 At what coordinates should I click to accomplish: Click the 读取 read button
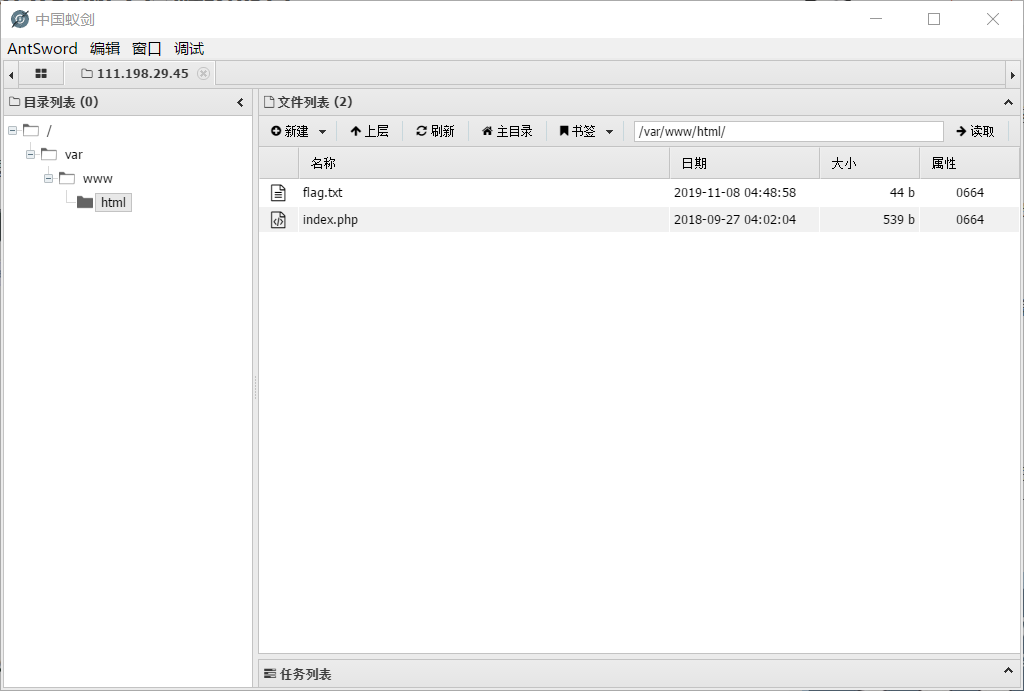click(x=975, y=131)
